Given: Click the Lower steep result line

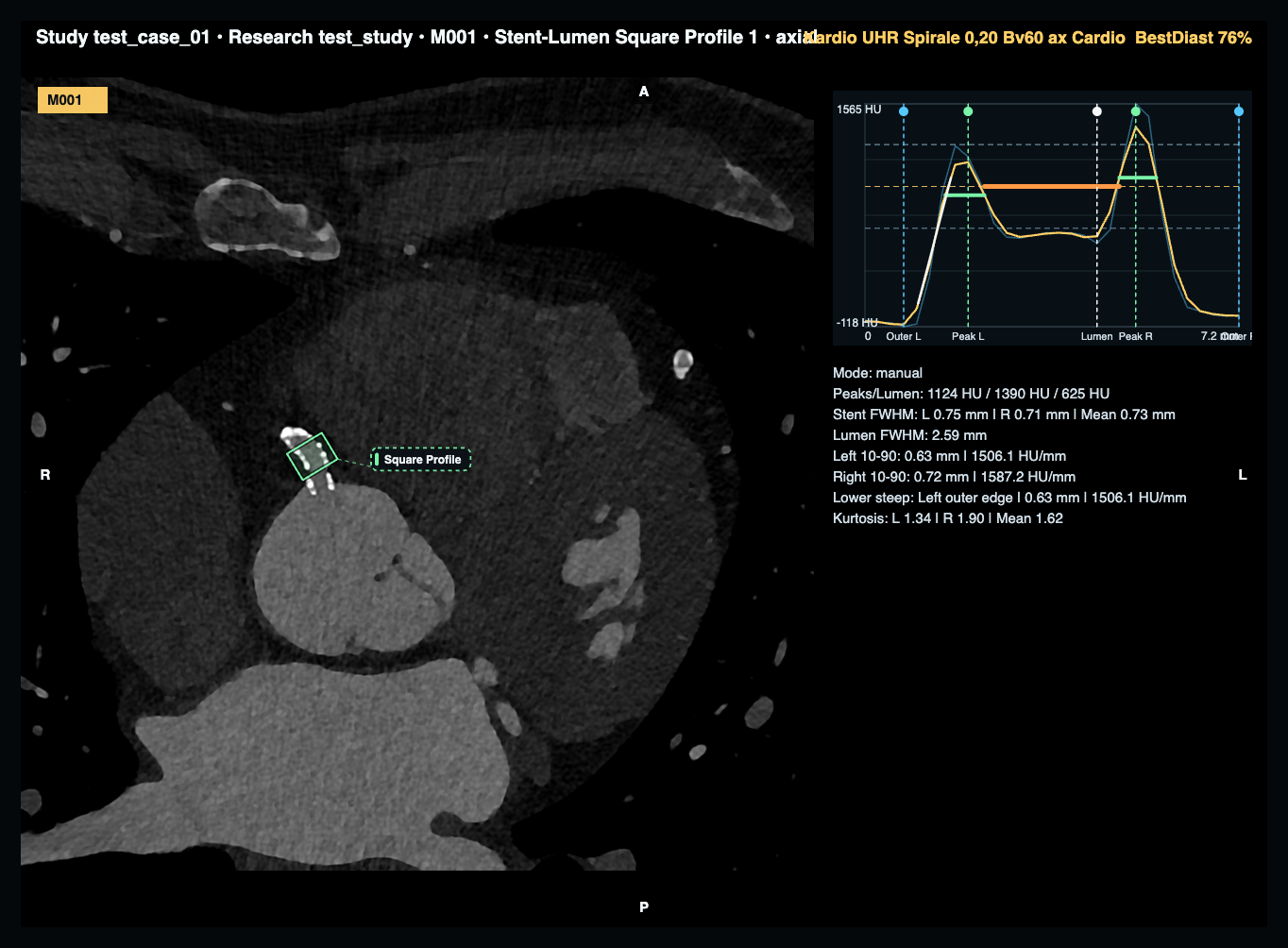Looking at the screenshot, I should (x=1009, y=498).
